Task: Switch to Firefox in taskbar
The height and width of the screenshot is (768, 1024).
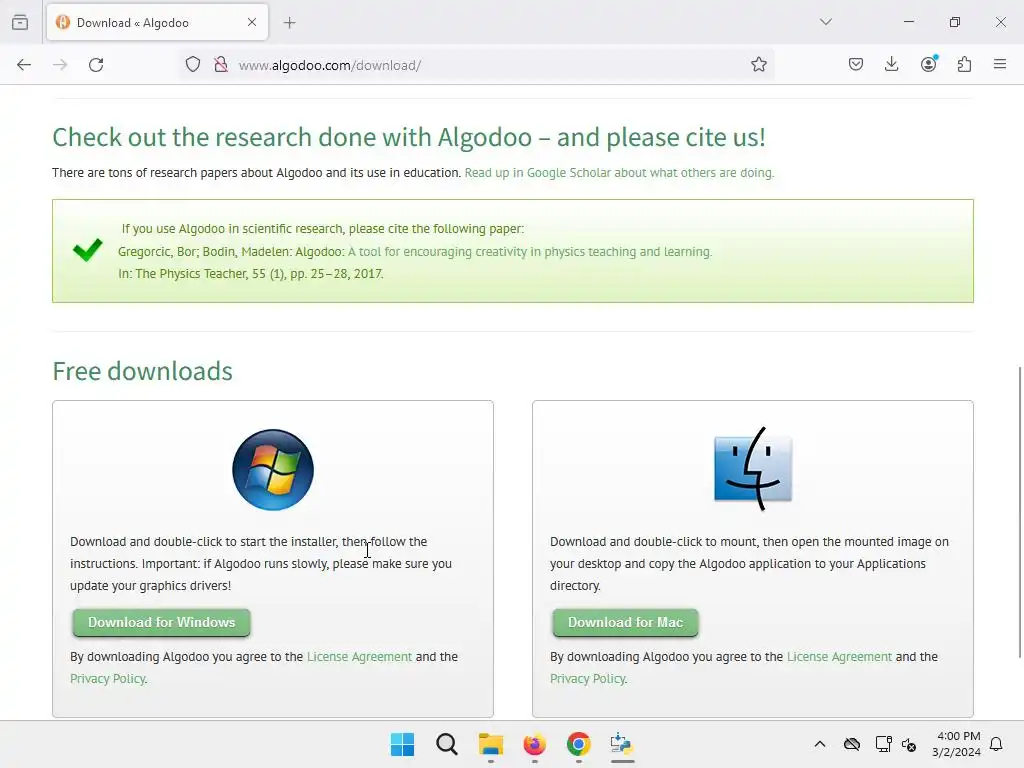Action: click(534, 744)
